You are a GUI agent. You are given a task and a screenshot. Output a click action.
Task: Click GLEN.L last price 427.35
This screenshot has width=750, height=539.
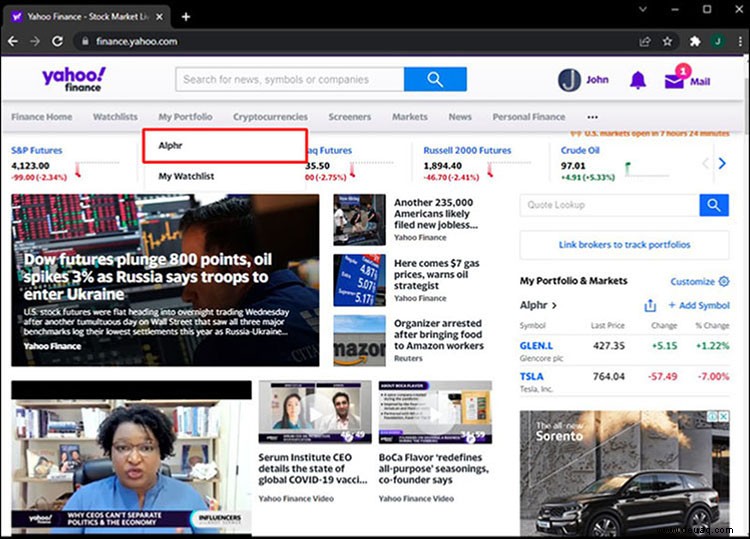point(608,345)
